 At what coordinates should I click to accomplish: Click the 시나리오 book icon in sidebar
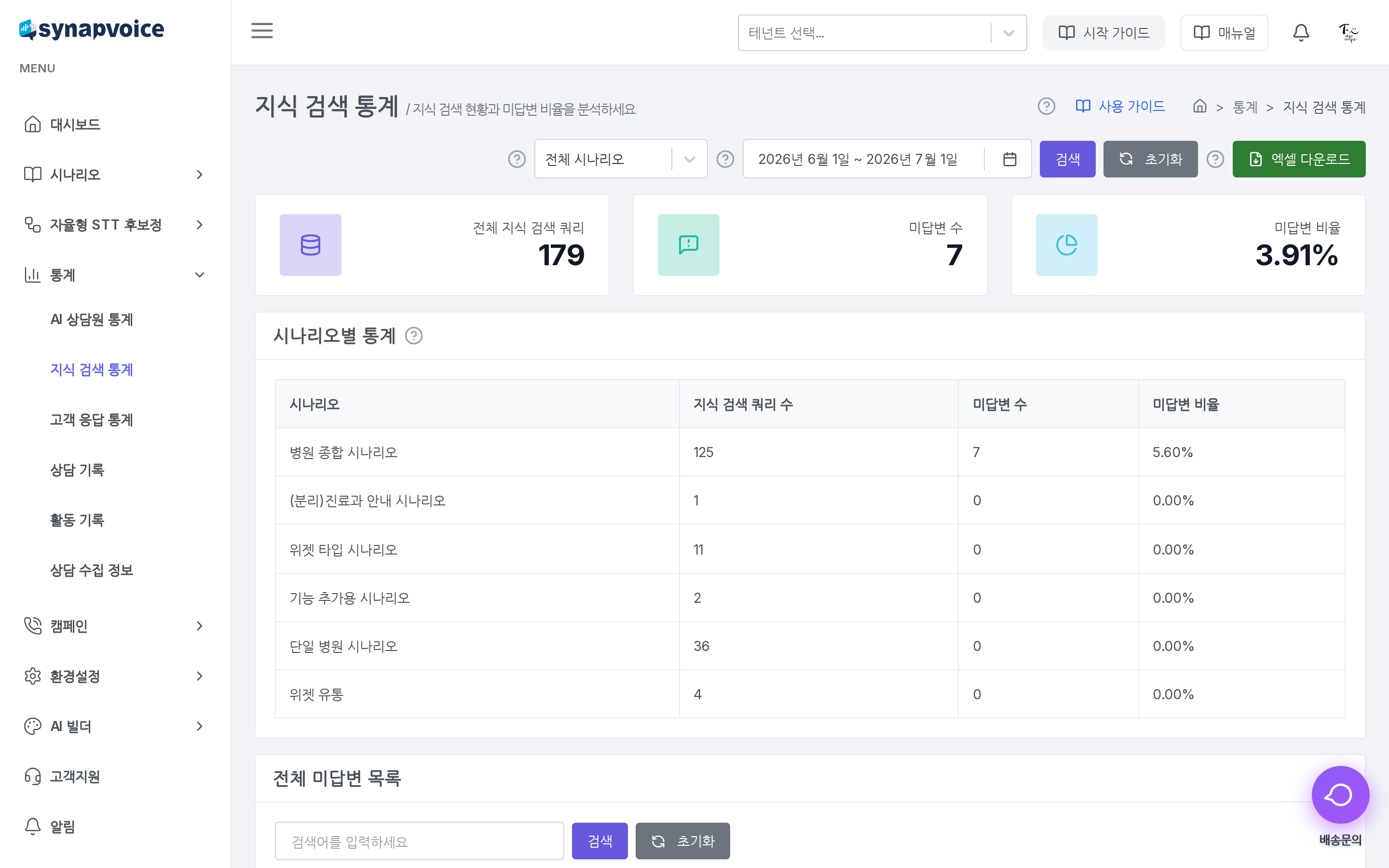point(33,175)
